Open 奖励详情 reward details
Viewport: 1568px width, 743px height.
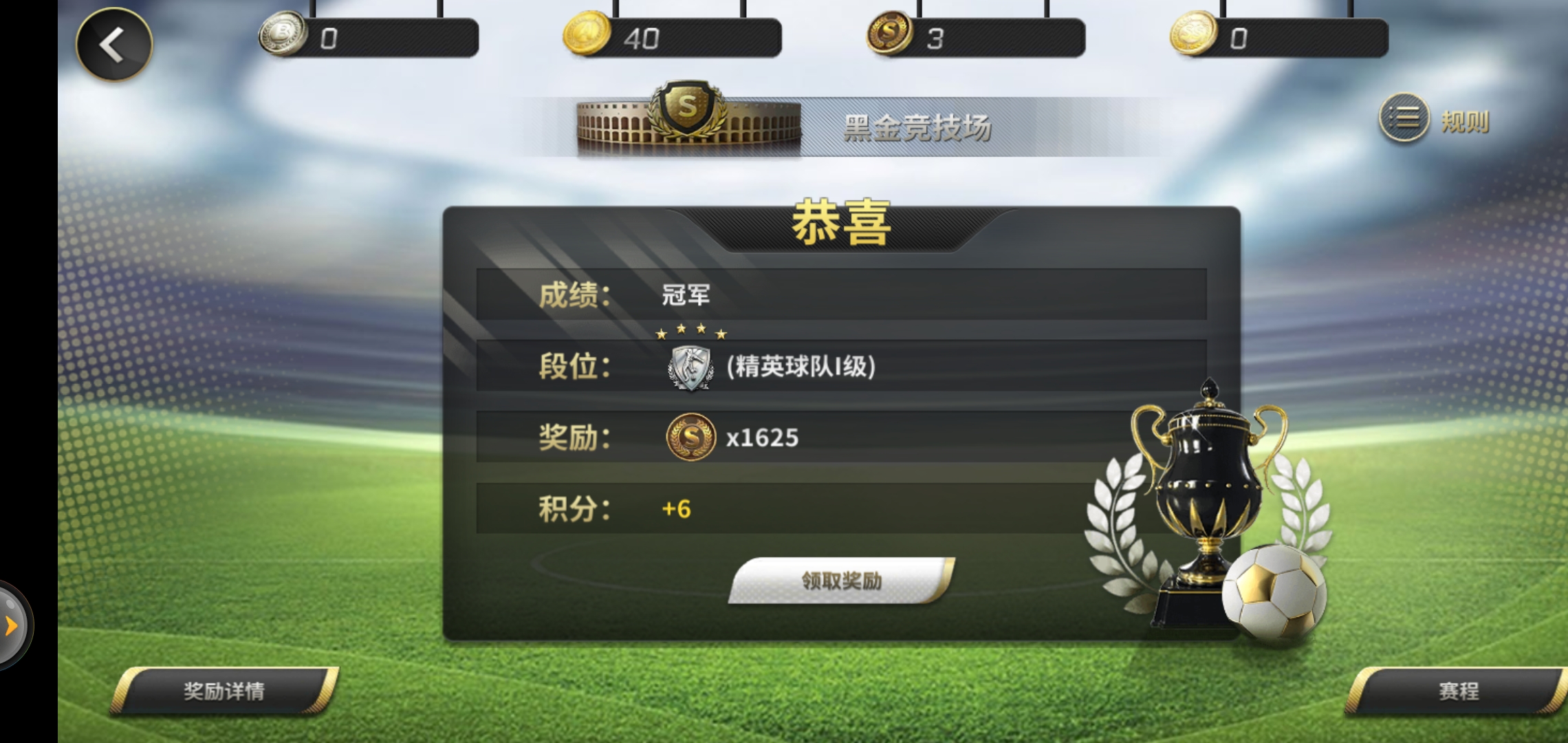point(224,691)
